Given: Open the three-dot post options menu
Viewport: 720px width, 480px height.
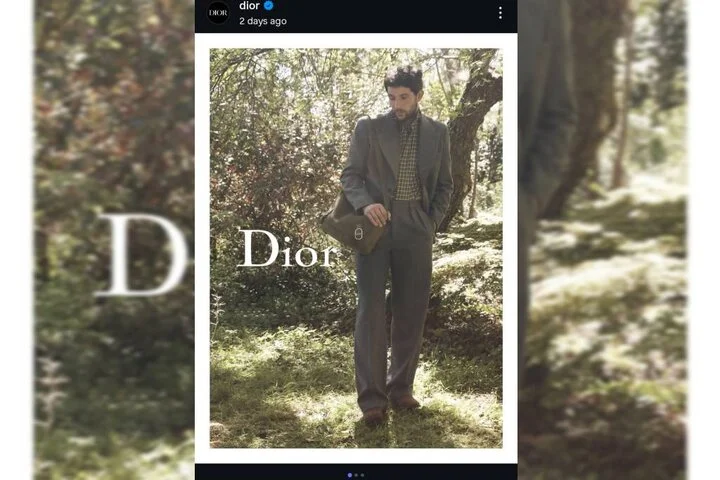Looking at the screenshot, I should click(x=500, y=13).
